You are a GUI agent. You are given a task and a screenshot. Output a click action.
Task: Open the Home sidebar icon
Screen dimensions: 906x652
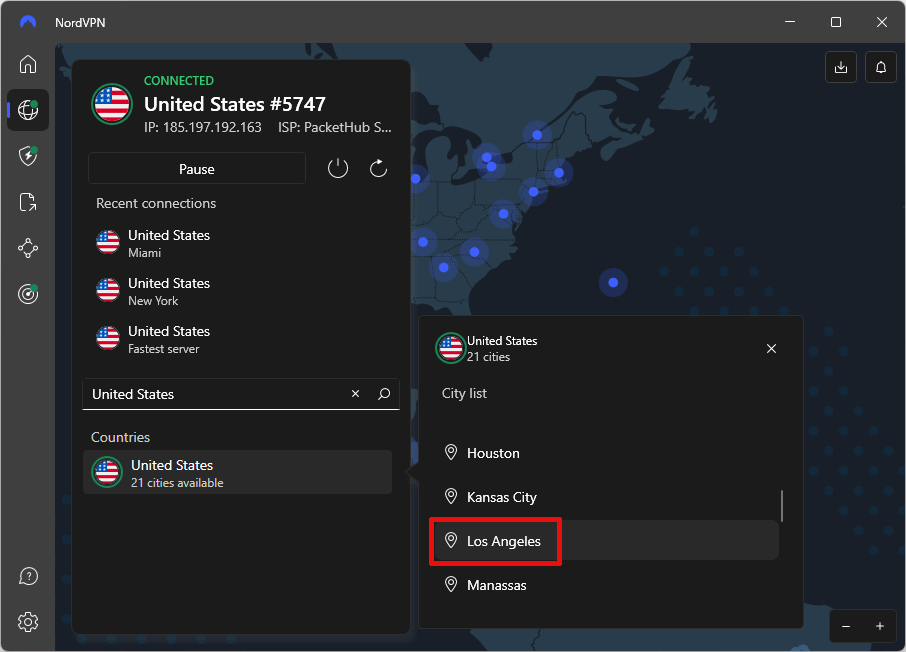28,64
